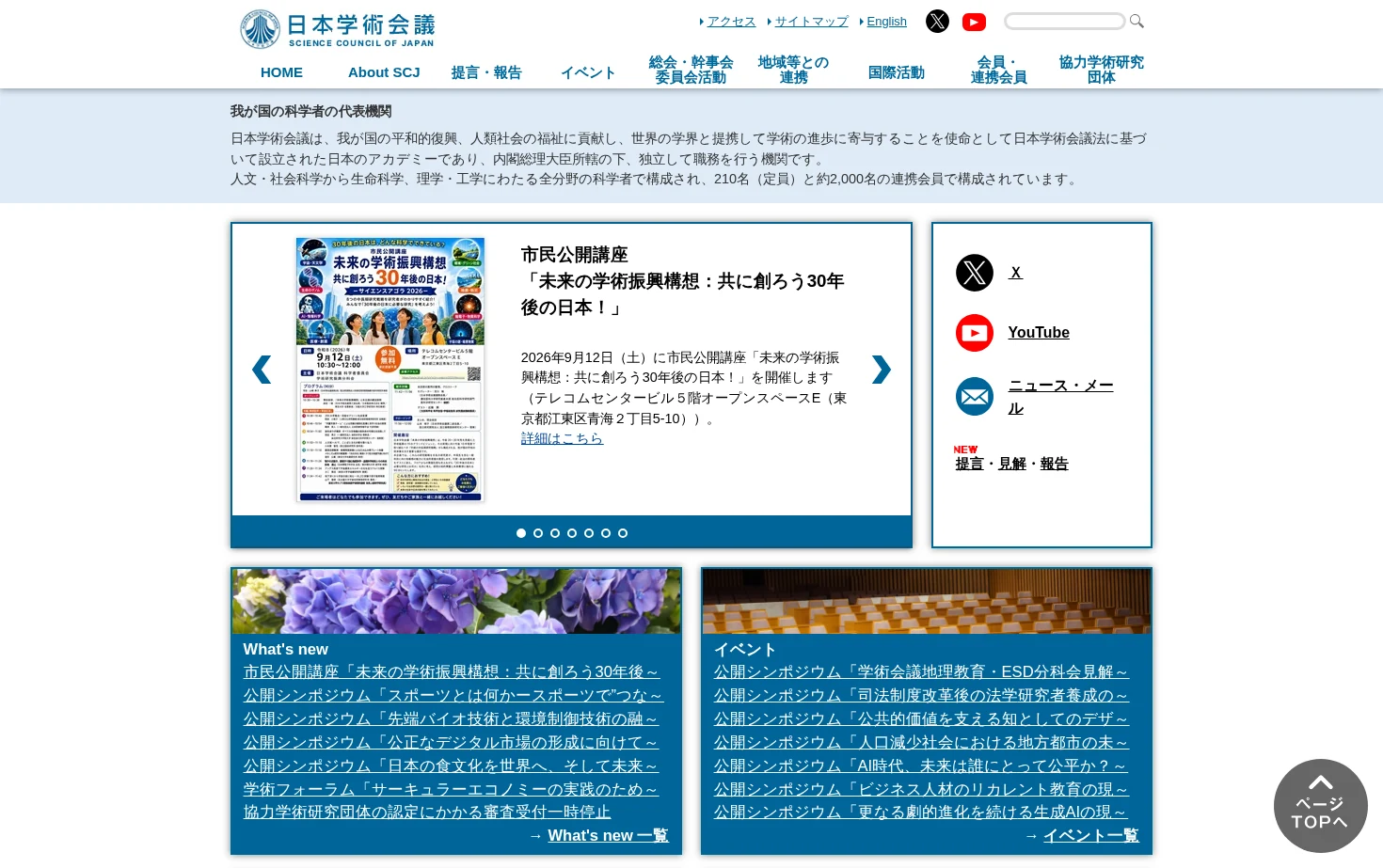
Task: Click the X text link in sidebar
Action: point(1015,273)
